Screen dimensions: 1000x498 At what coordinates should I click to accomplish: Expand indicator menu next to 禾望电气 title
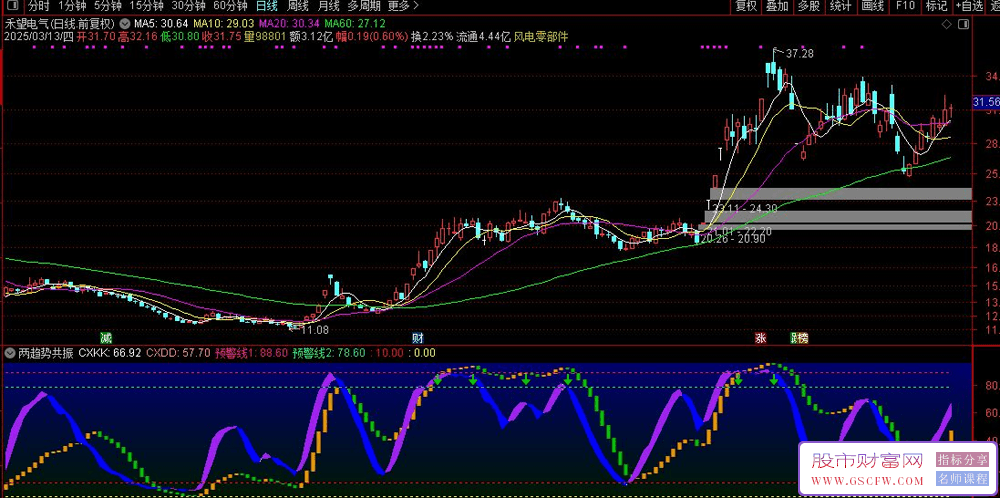pos(123,22)
